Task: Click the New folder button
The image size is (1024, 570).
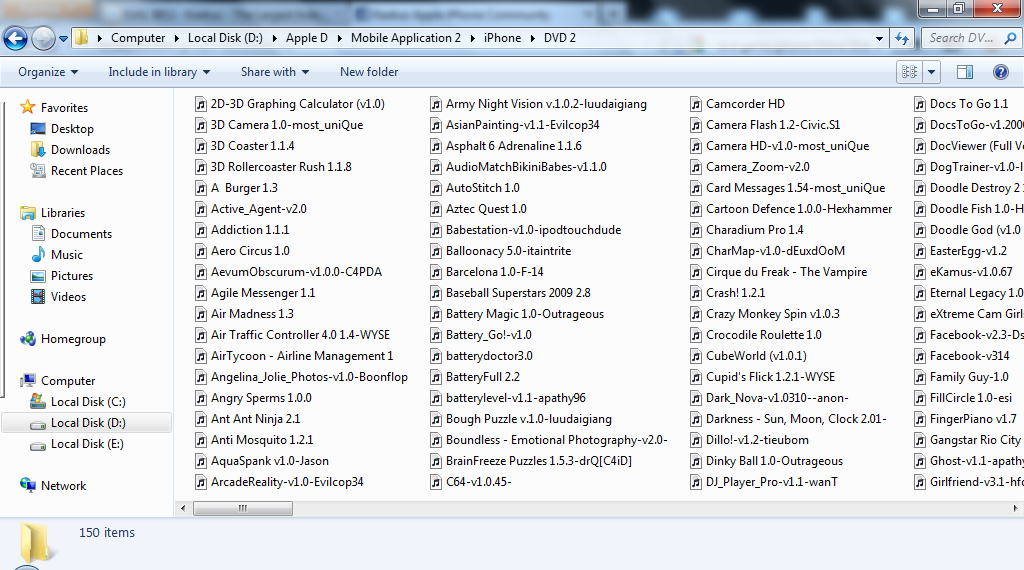Action: click(369, 72)
